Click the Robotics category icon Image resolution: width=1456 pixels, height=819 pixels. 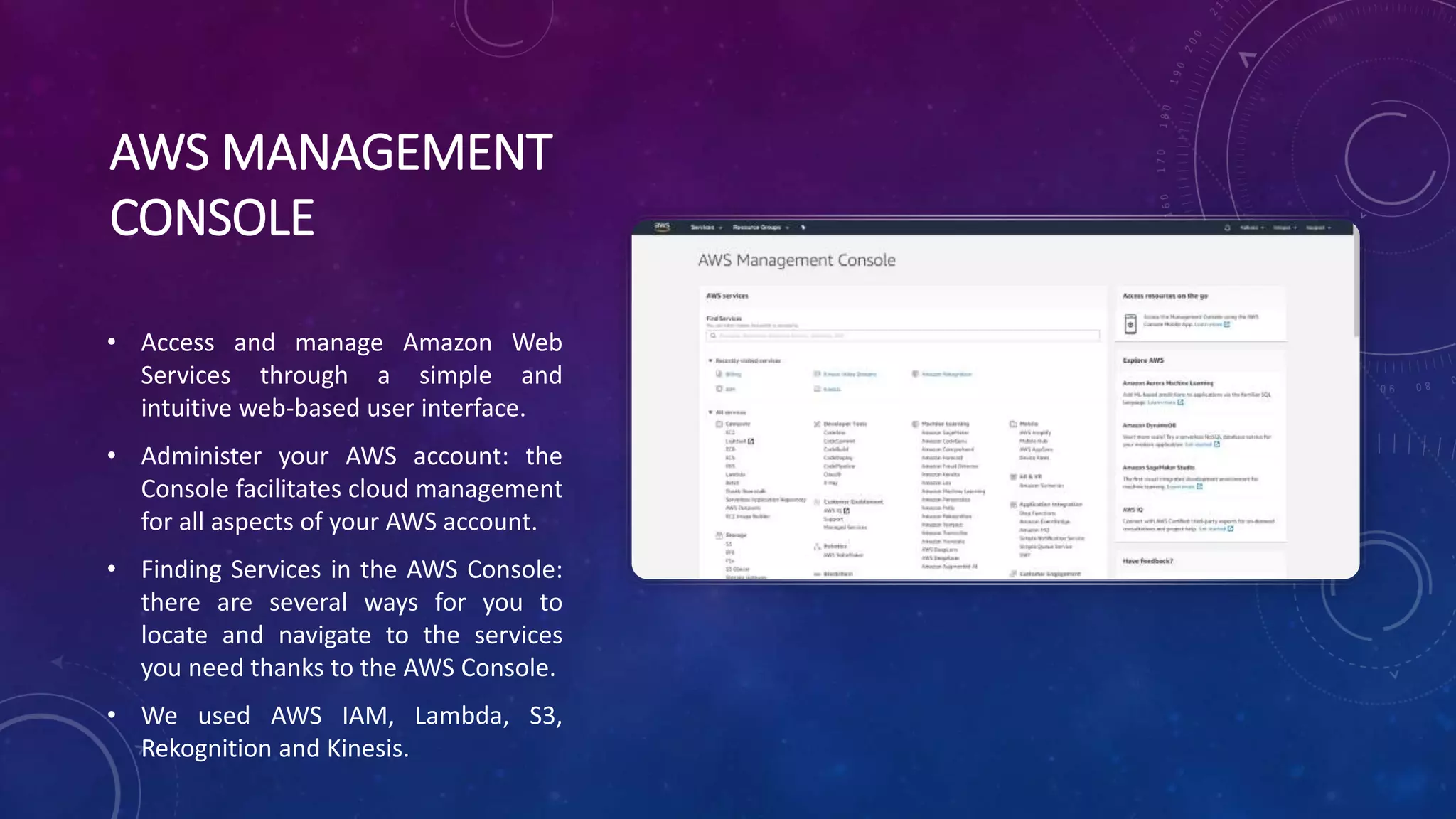[x=817, y=547]
